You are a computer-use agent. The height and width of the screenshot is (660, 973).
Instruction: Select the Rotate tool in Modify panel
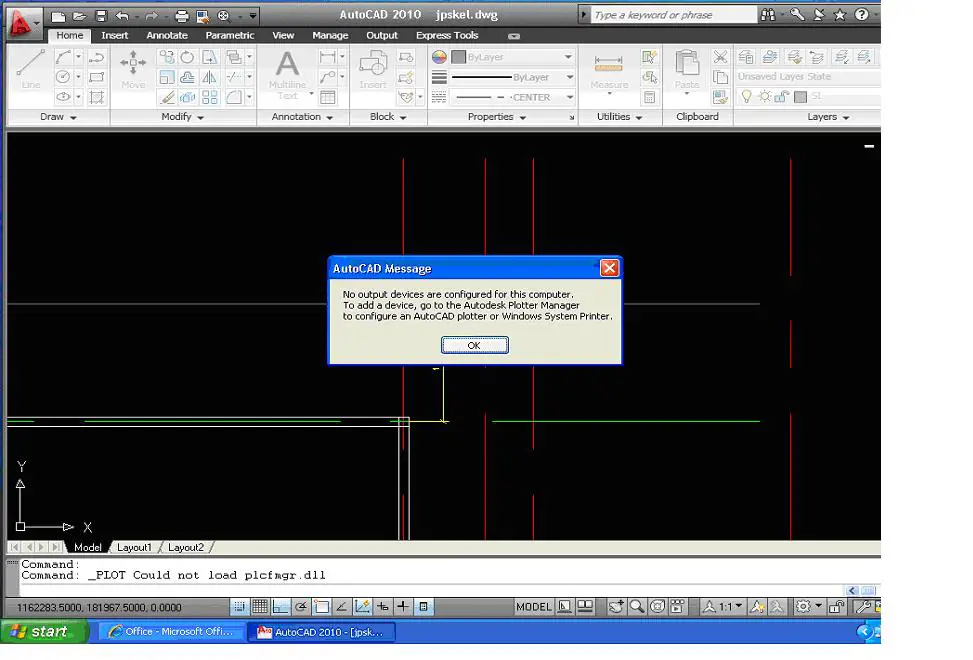tap(187, 58)
